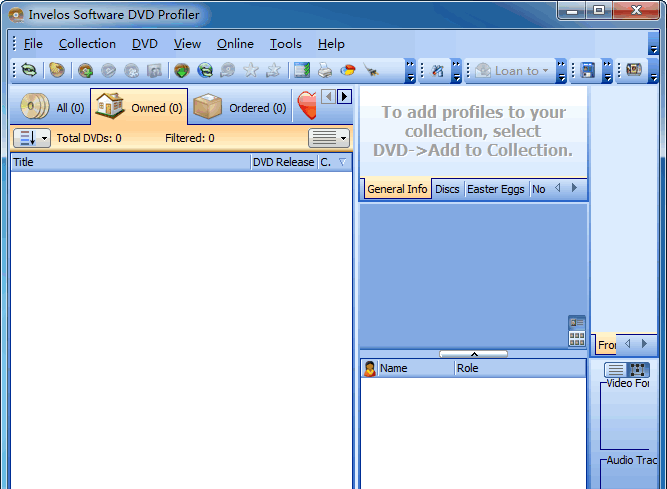Open the sort order dropdown
This screenshot has width=667, height=489.
pyautogui.click(x=32, y=138)
